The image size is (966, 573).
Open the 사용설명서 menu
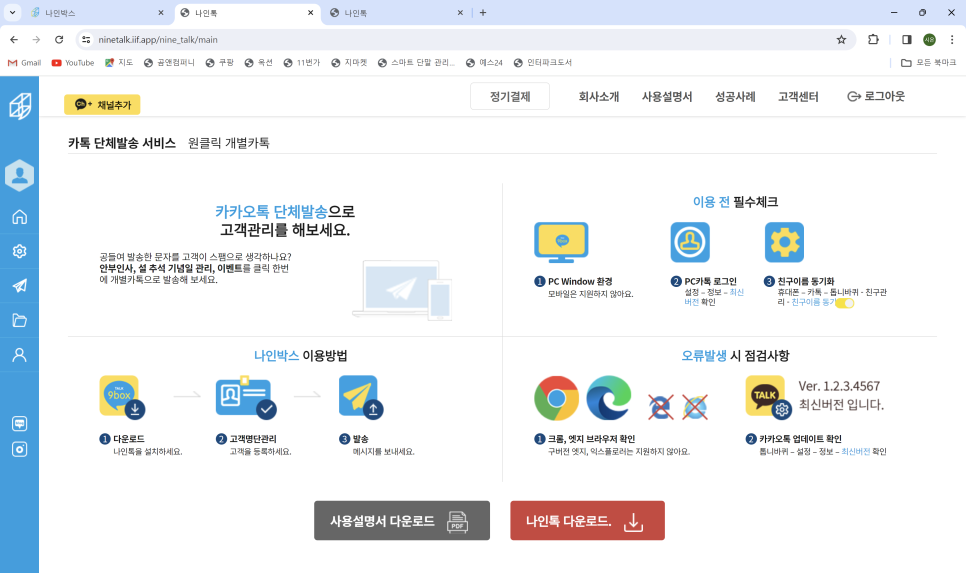pyautogui.click(x=667, y=97)
